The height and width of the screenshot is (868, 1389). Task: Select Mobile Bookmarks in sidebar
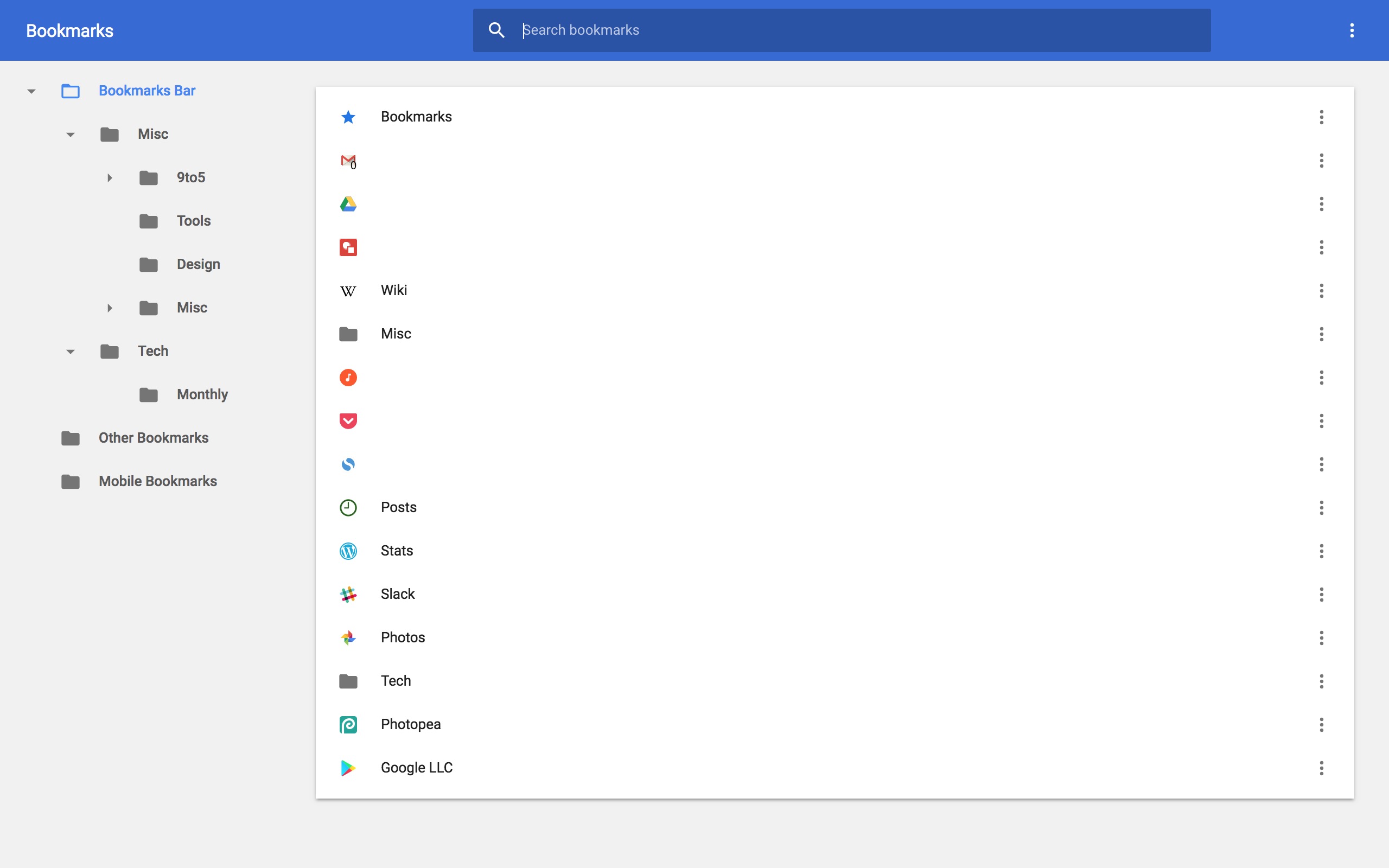coord(157,481)
